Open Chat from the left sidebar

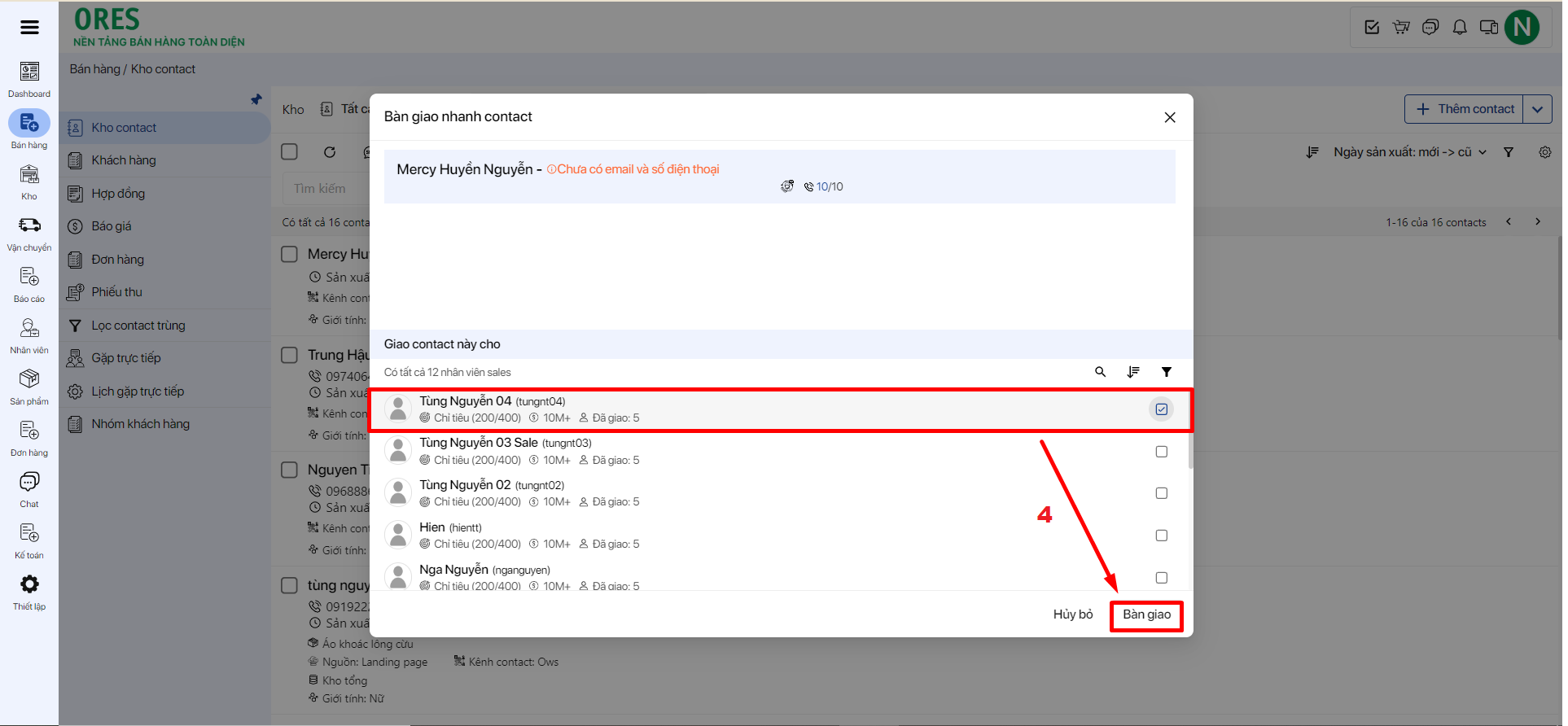point(29,489)
